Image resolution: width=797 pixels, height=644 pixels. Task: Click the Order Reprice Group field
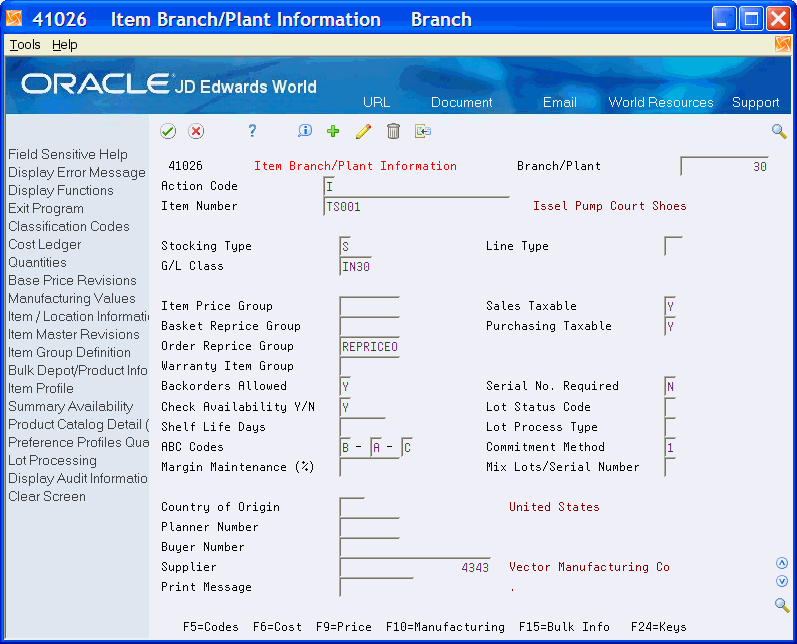click(369, 347)
